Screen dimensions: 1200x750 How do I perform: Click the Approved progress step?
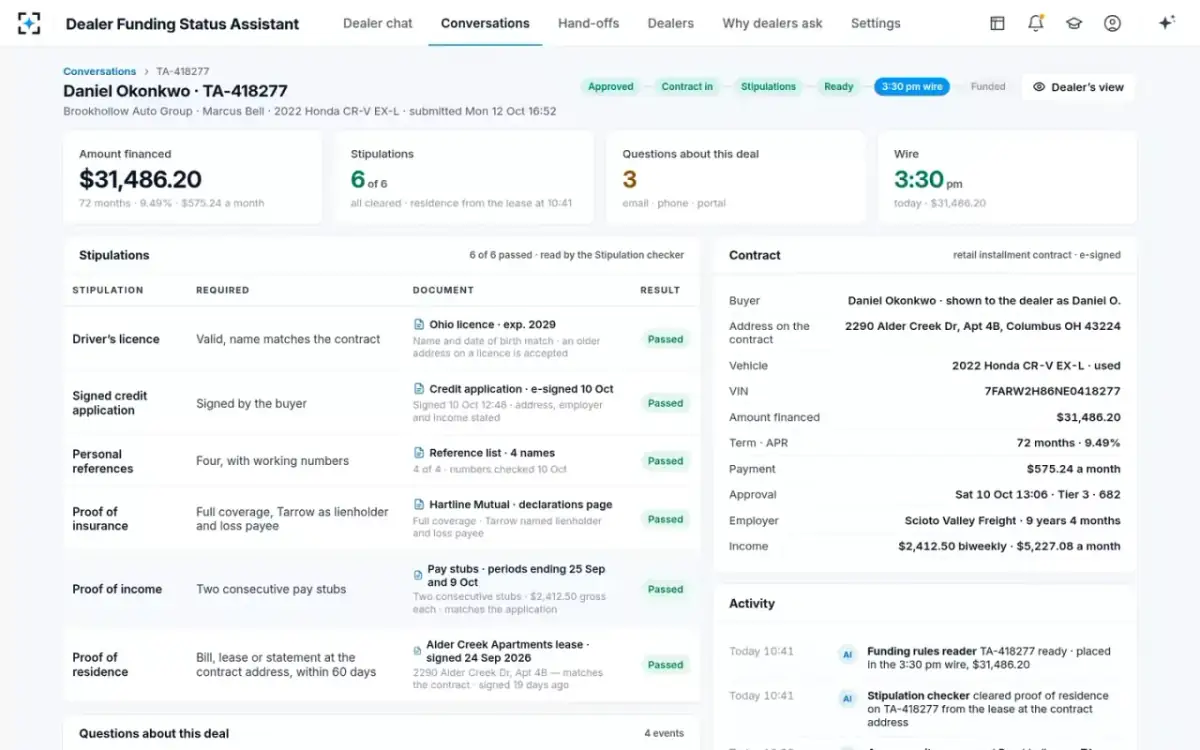coord(611,87)
